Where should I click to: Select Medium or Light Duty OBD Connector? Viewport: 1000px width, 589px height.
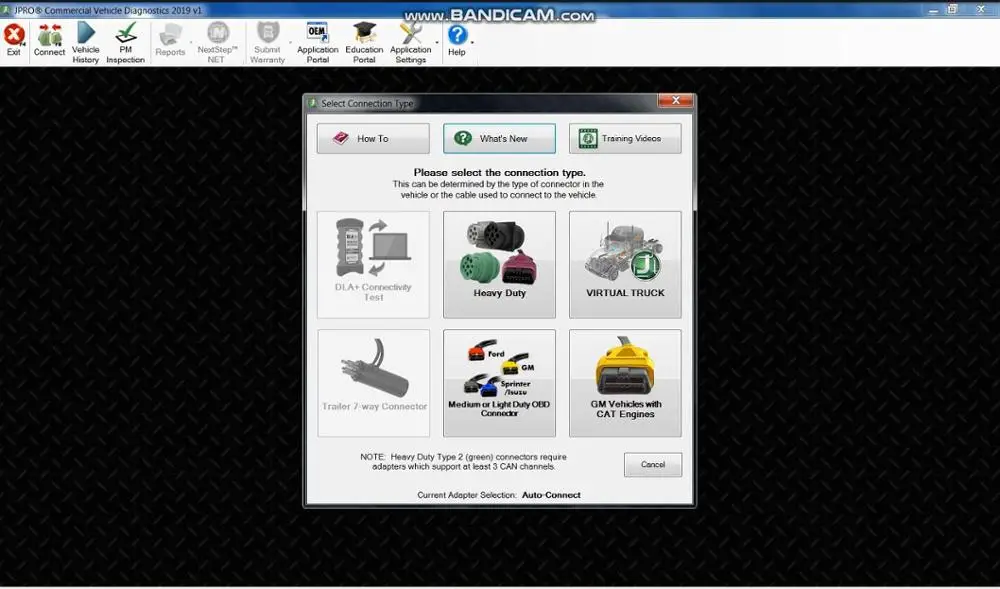click(x=499, y=383)
